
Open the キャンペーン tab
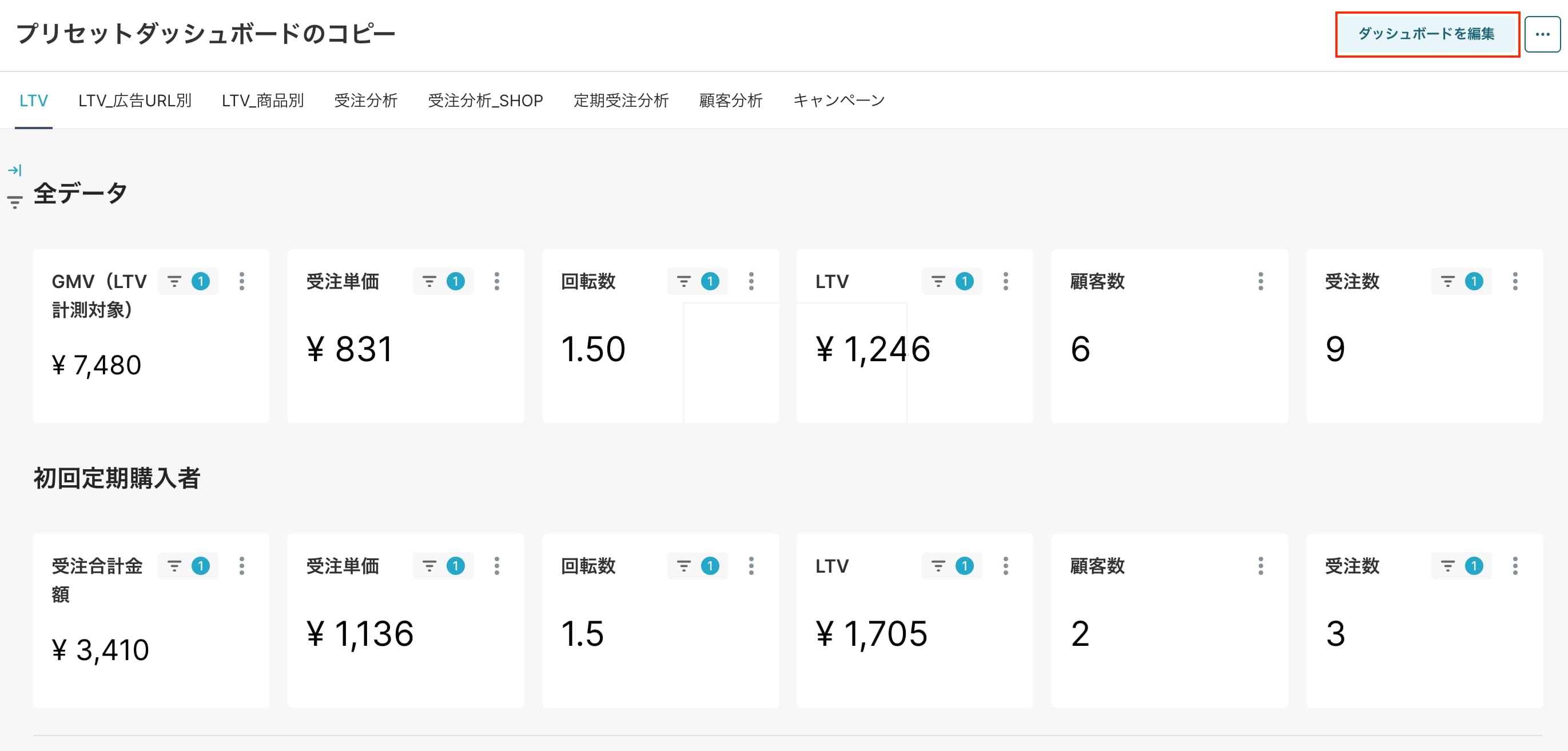coord(839,101)
